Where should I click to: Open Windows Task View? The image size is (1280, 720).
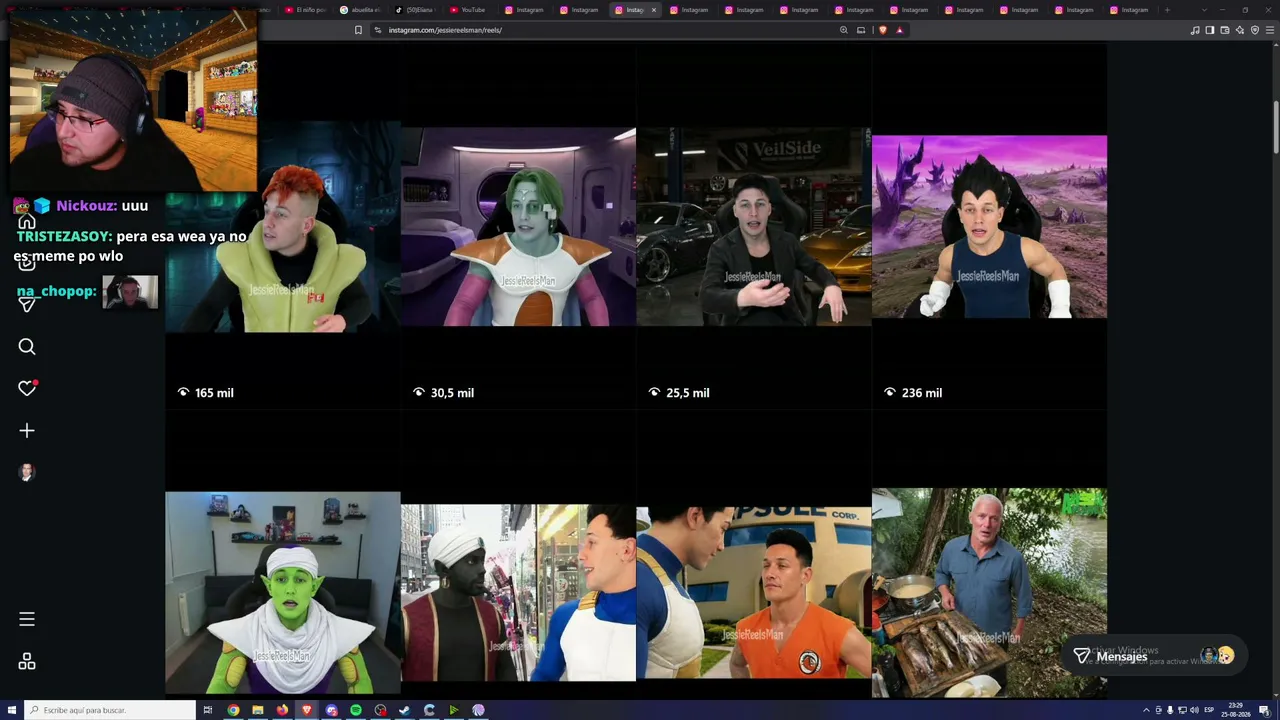[x=208, y=710]
